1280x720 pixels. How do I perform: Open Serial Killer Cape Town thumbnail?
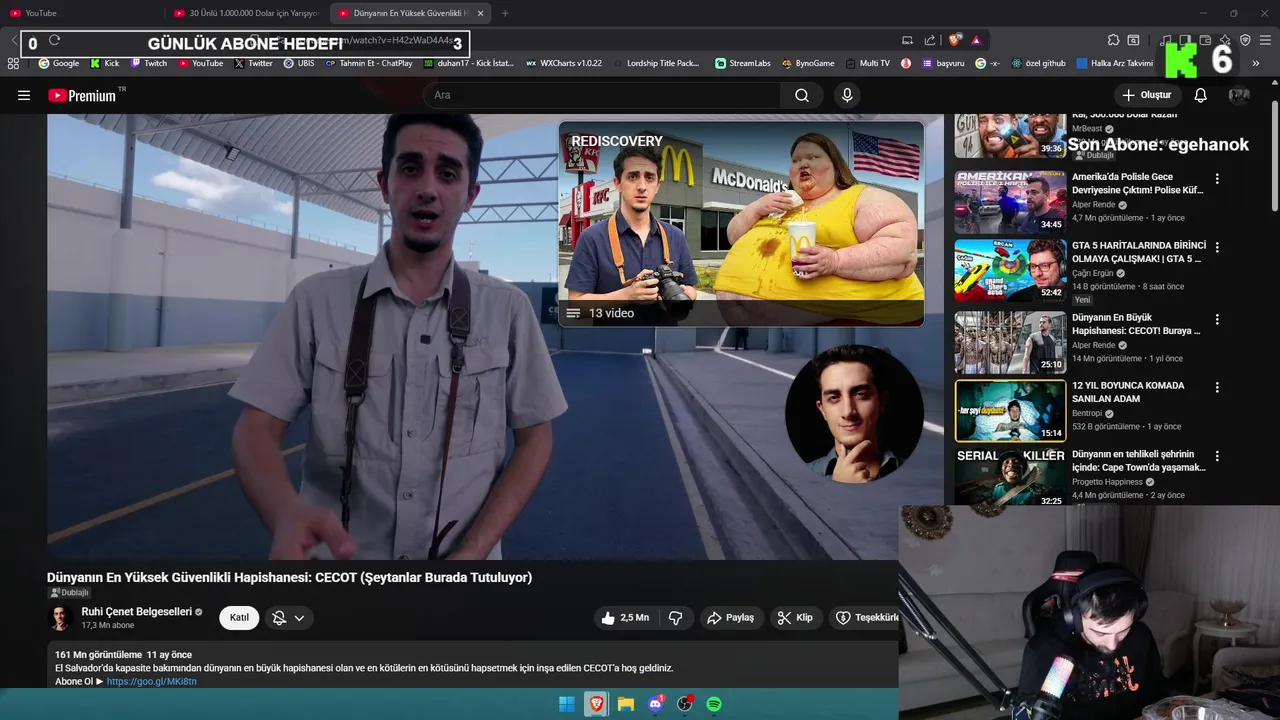point(1010,477)
